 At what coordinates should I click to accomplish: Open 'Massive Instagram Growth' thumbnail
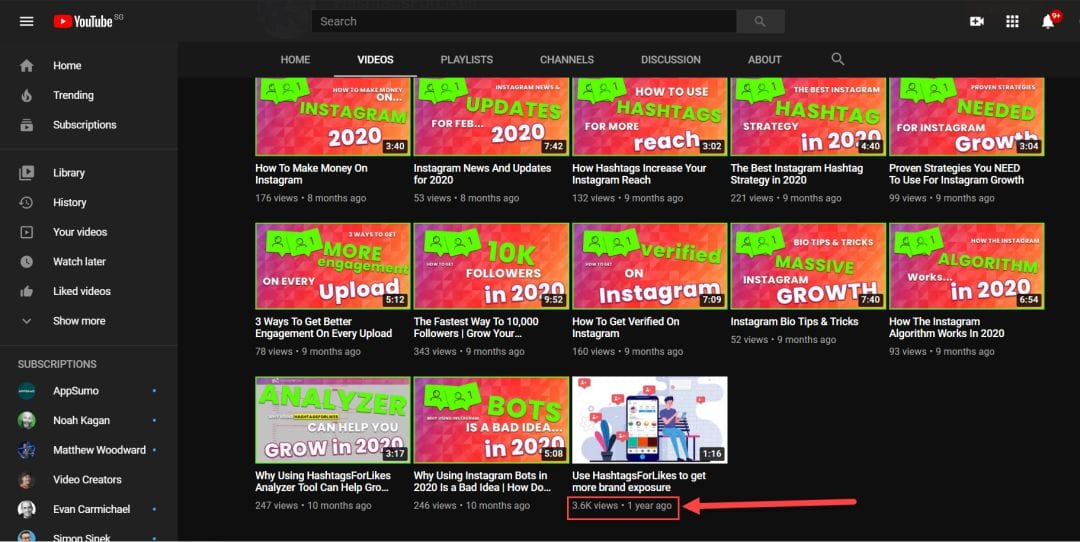[808, 266]
